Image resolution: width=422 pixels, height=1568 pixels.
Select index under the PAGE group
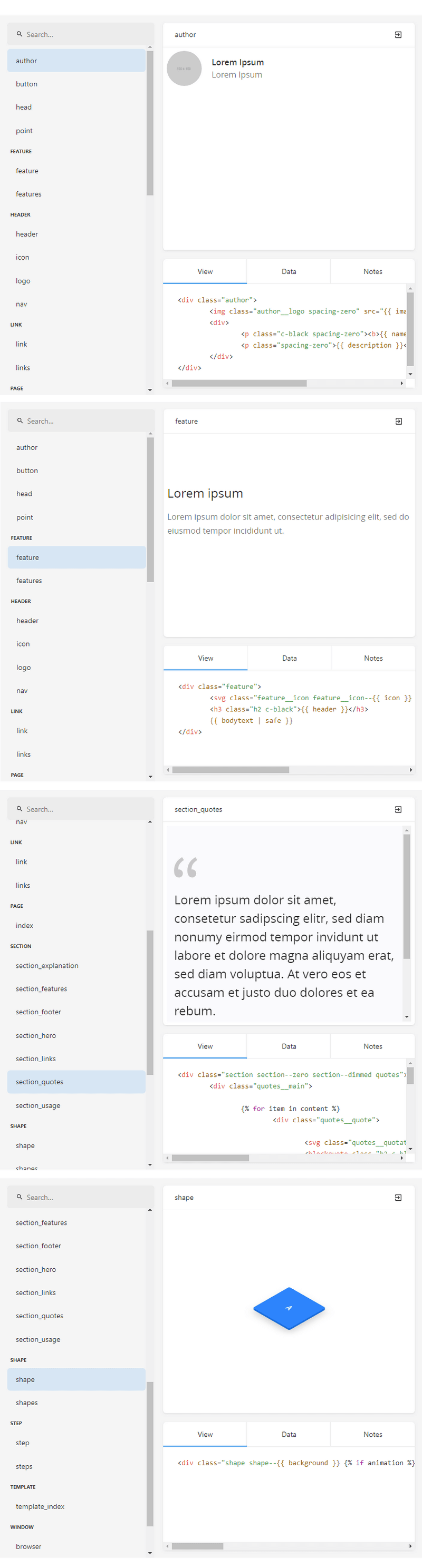24,925
